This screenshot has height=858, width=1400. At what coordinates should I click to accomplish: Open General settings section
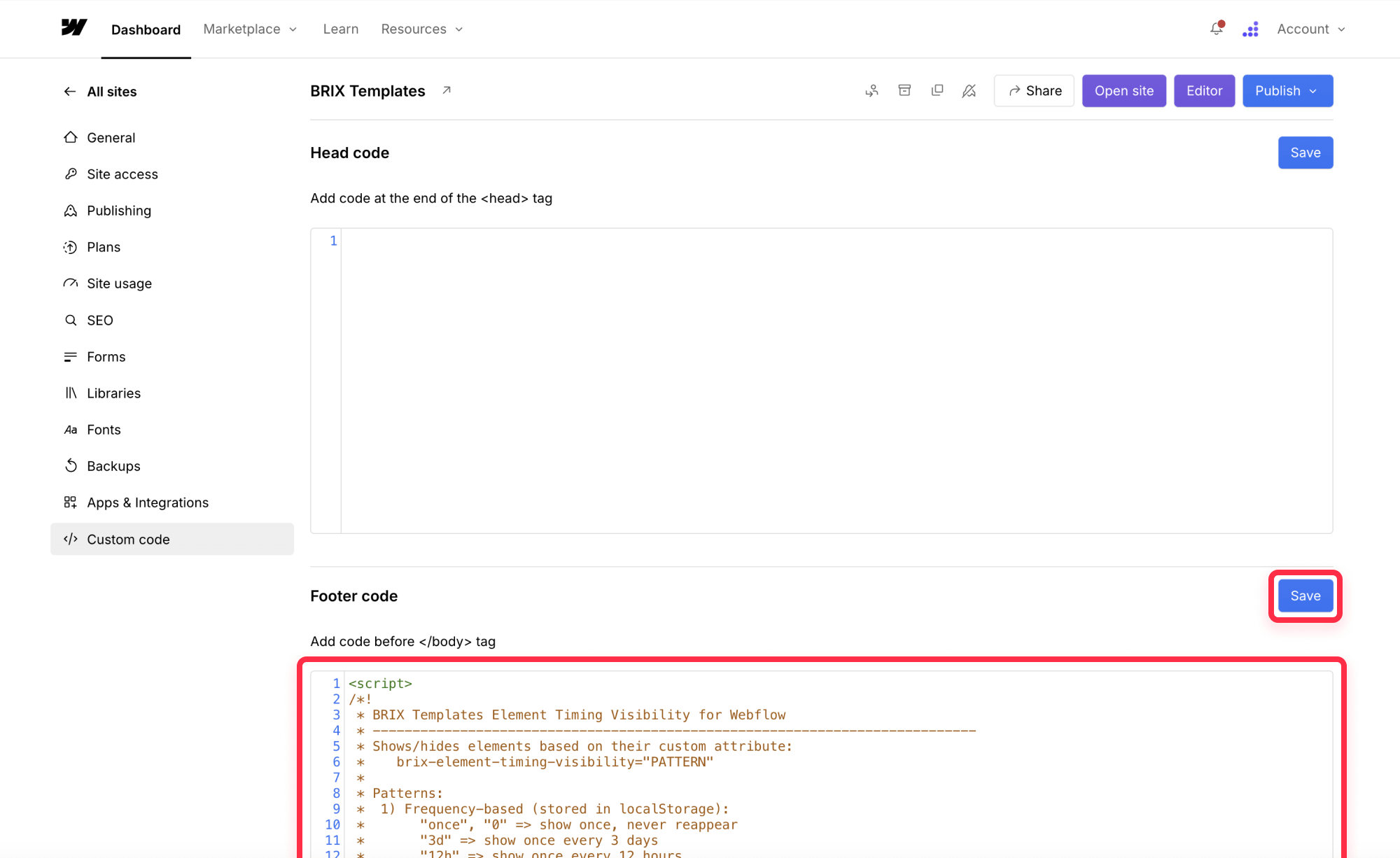tap(172, 137)
